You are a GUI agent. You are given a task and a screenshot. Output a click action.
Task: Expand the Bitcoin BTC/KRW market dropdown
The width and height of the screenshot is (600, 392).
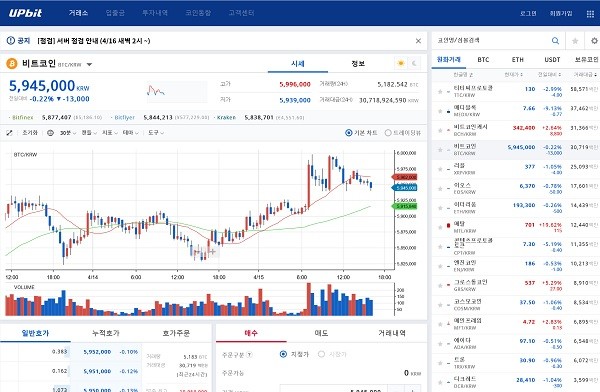(x=89, y=64)
